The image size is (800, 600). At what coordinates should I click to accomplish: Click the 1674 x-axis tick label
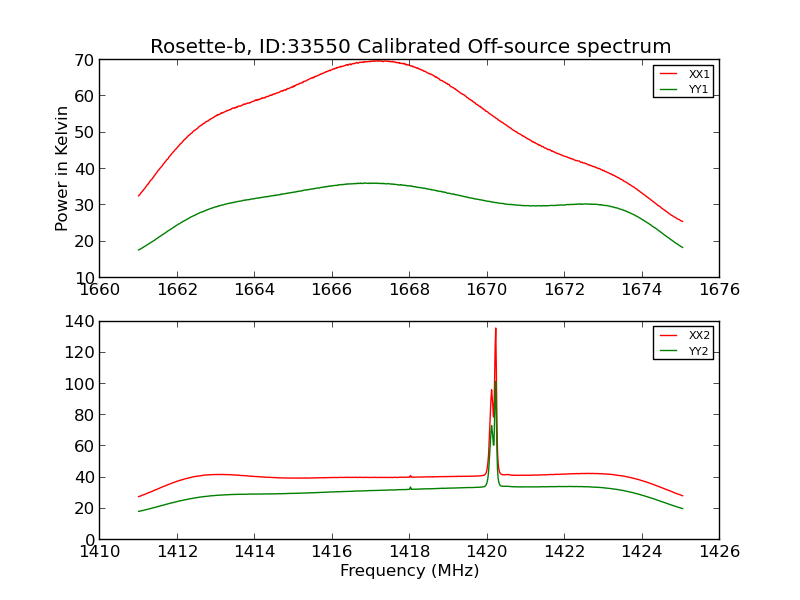coord(642,290)
